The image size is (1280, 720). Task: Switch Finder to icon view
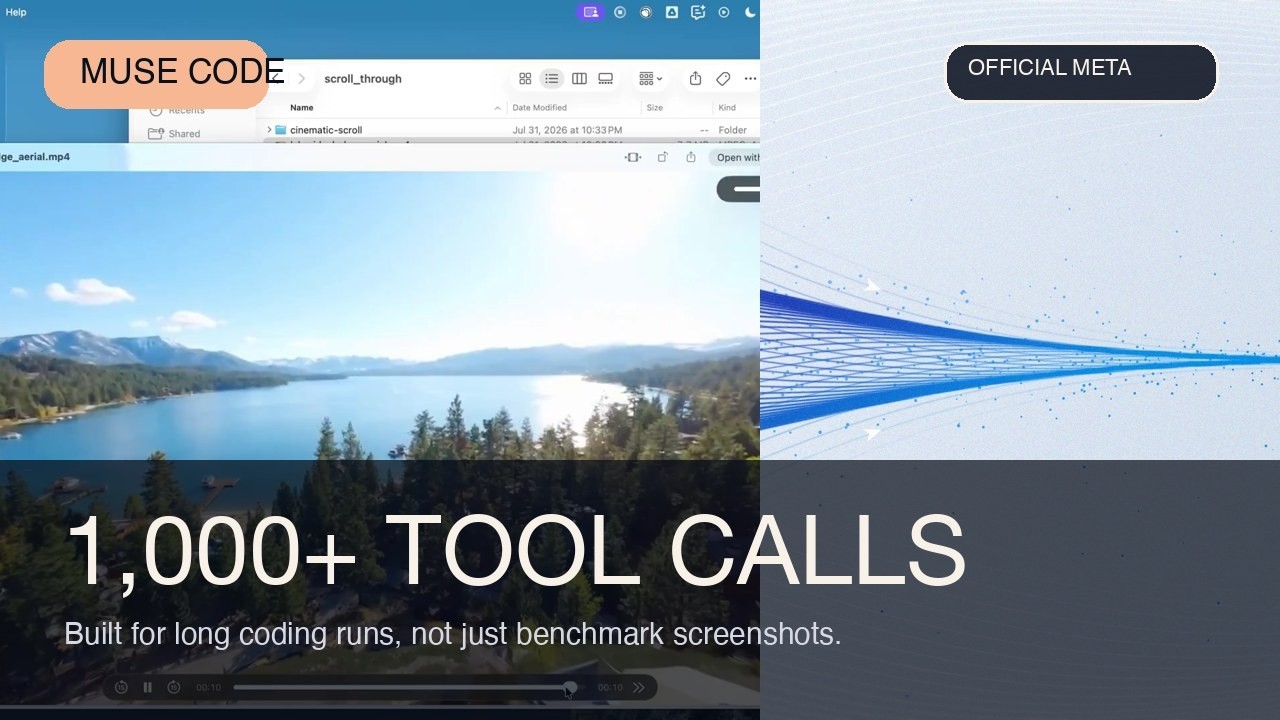tap(525, 79)
